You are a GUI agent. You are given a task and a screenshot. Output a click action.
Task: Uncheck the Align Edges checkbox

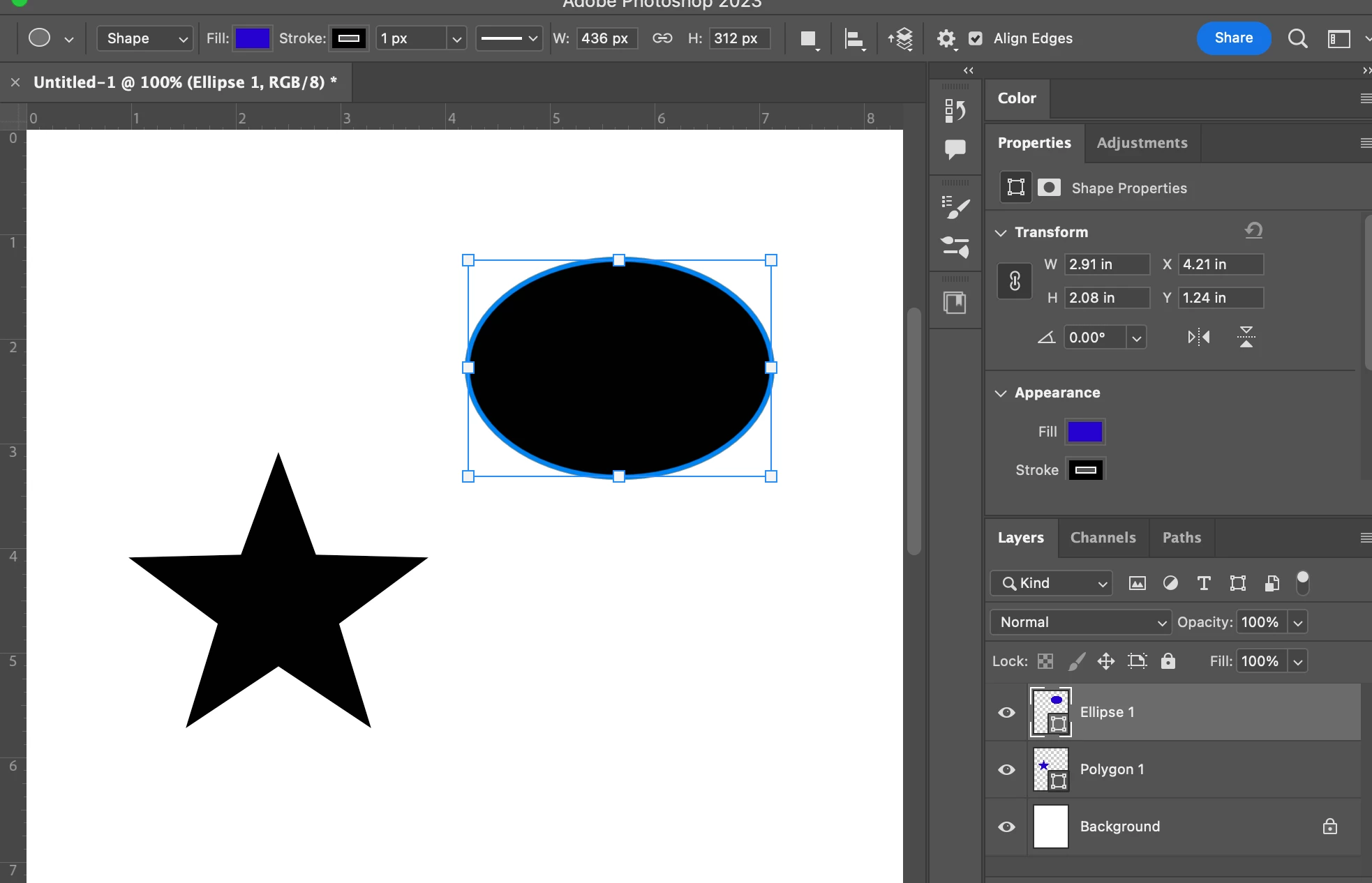[x=976, y=39]
